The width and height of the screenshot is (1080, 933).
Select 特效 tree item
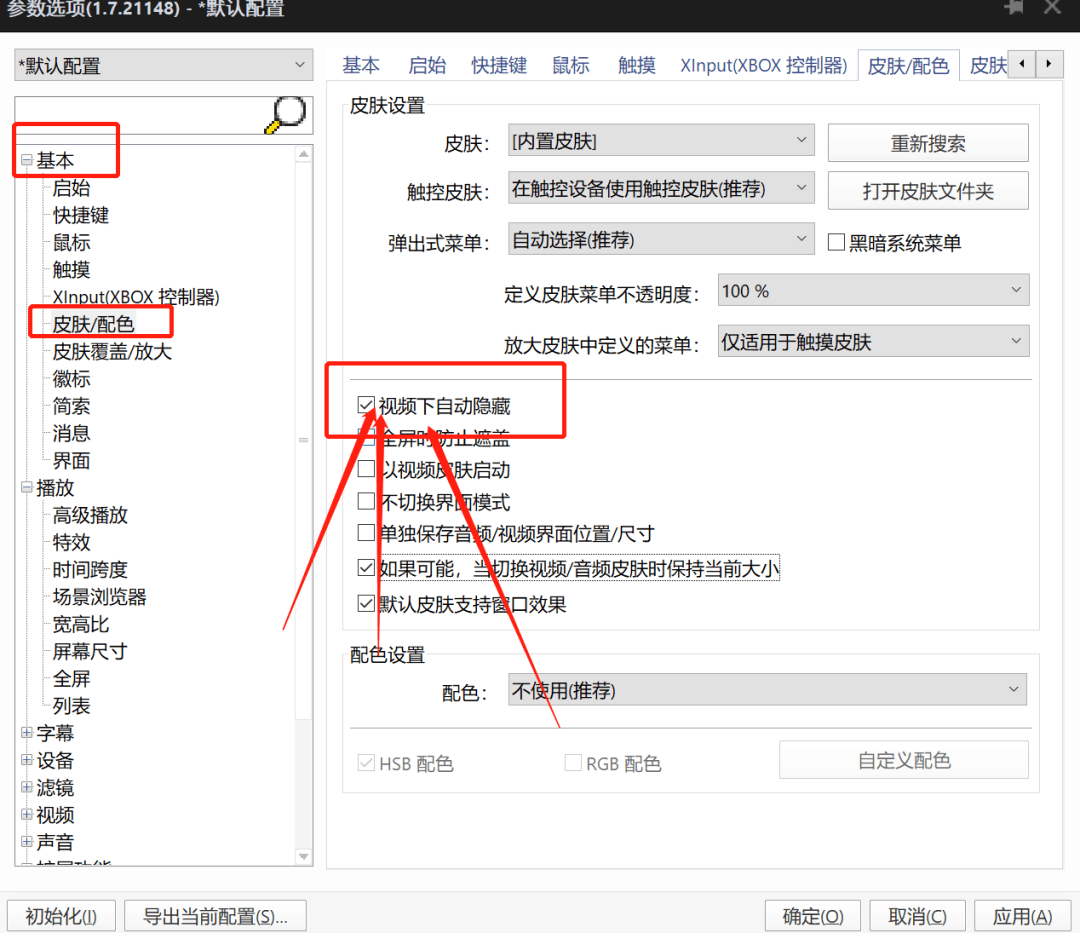click(72, 543)
